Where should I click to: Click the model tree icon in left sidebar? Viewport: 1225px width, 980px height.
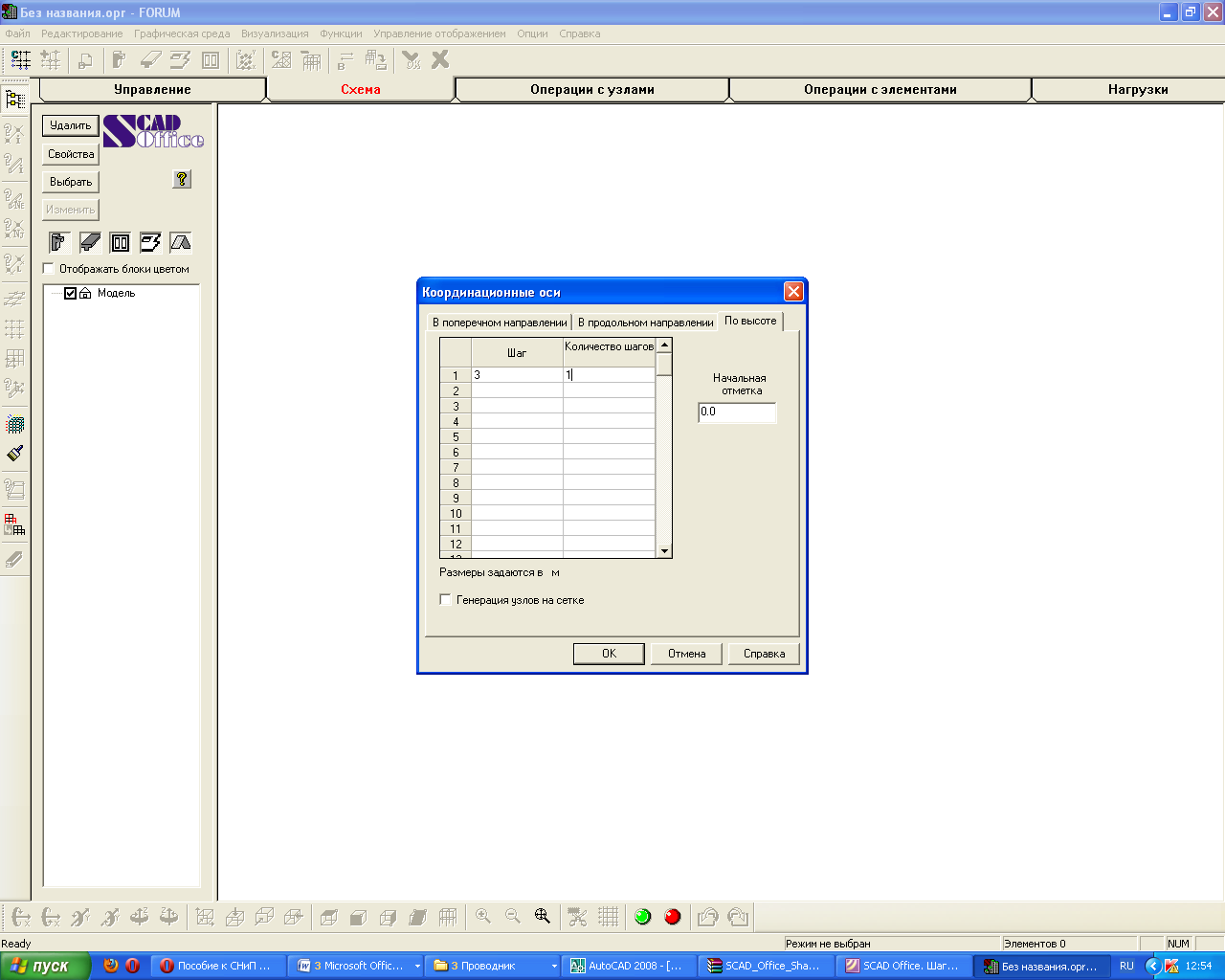(14, 100)
